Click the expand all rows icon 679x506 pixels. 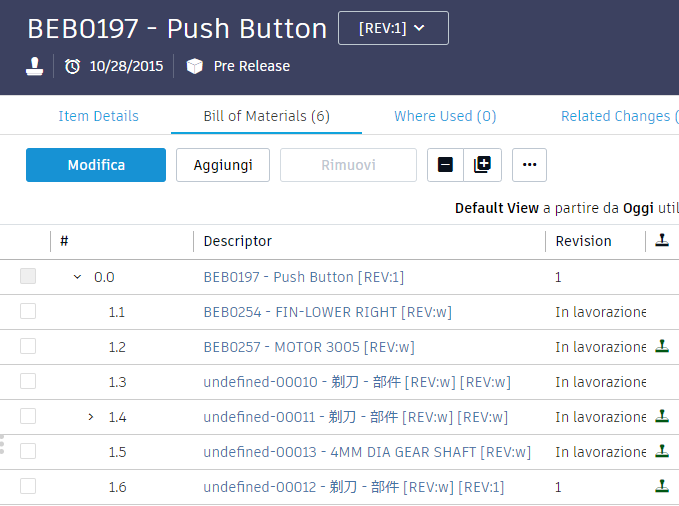pyautogui.click(x=482, y=165)
